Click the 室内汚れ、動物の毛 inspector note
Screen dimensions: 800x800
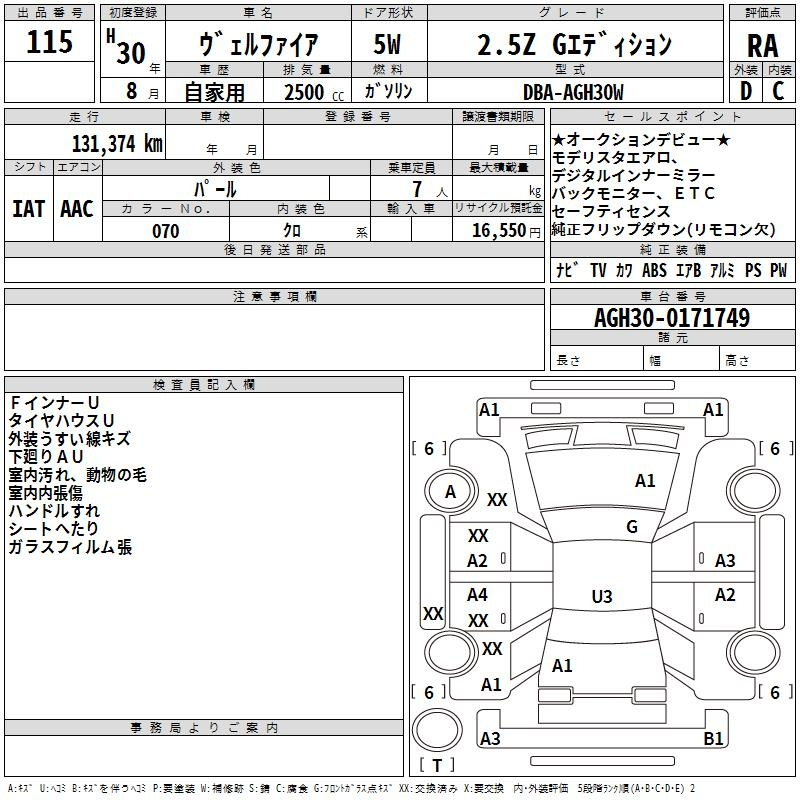(x=77, y=475)
